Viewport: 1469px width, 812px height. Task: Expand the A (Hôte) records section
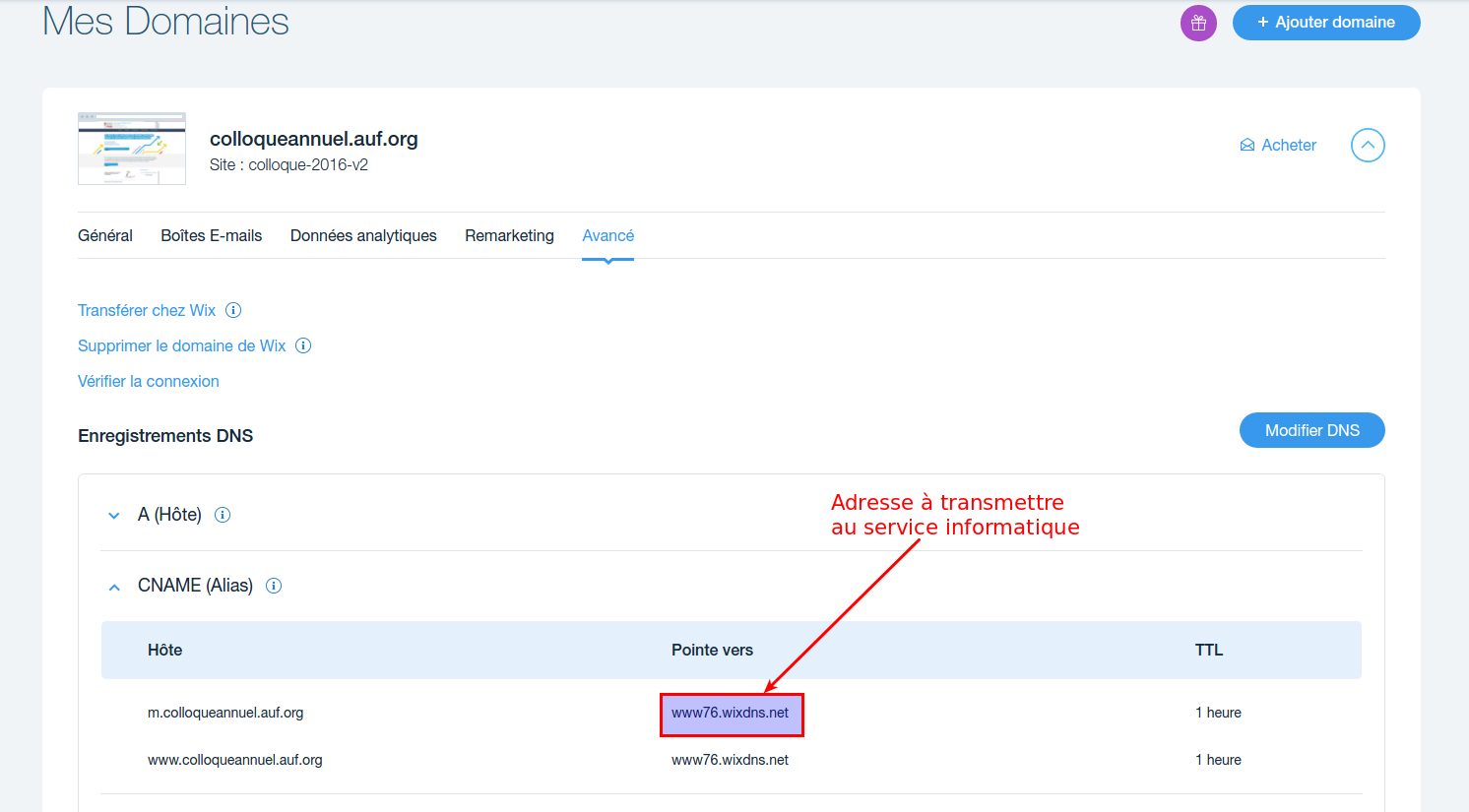click(x=114, y=515)
